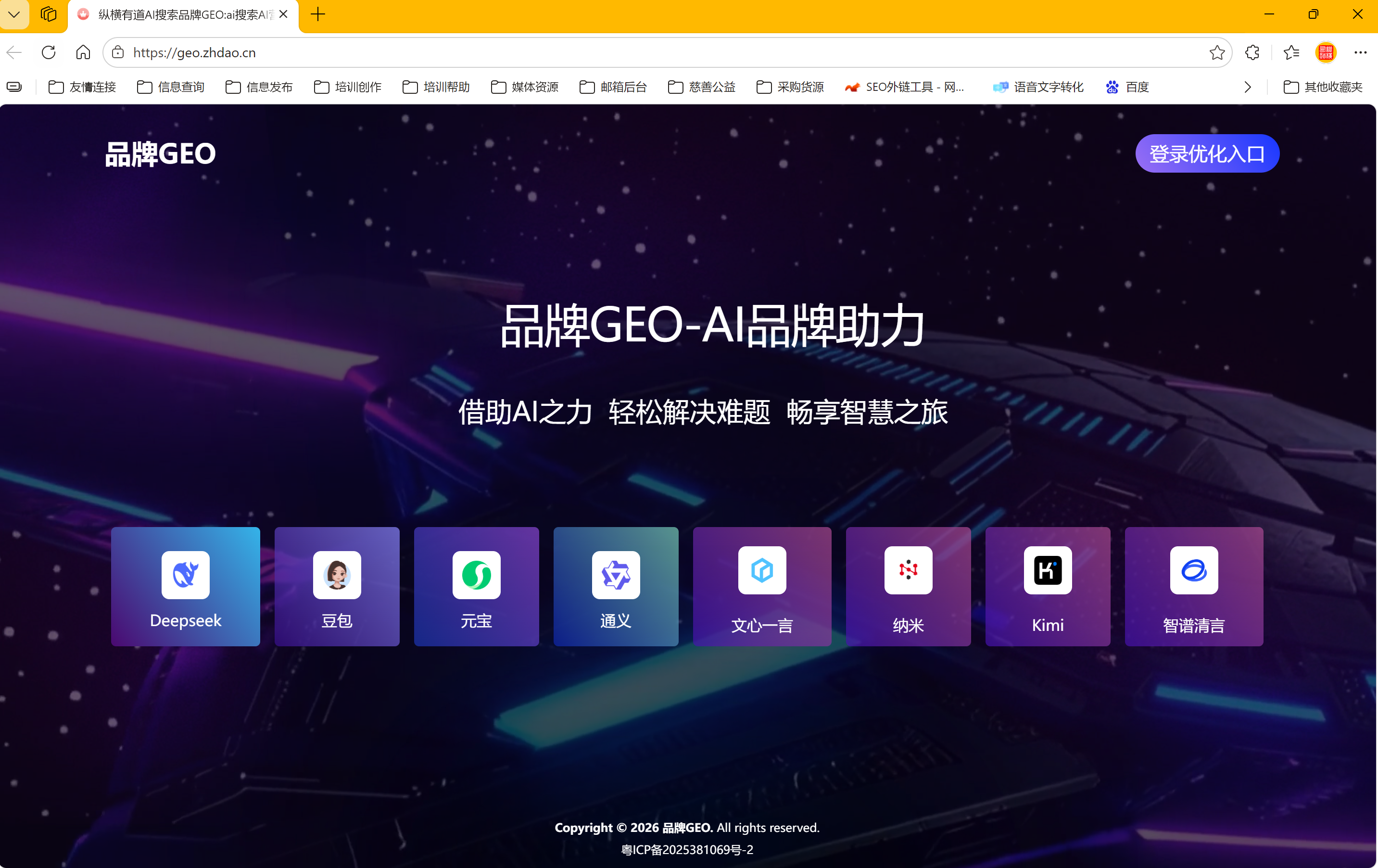This screenshot has height=868, width=1378.
Task: Select the 豆包 assistant
Action: tap(337, 587)
